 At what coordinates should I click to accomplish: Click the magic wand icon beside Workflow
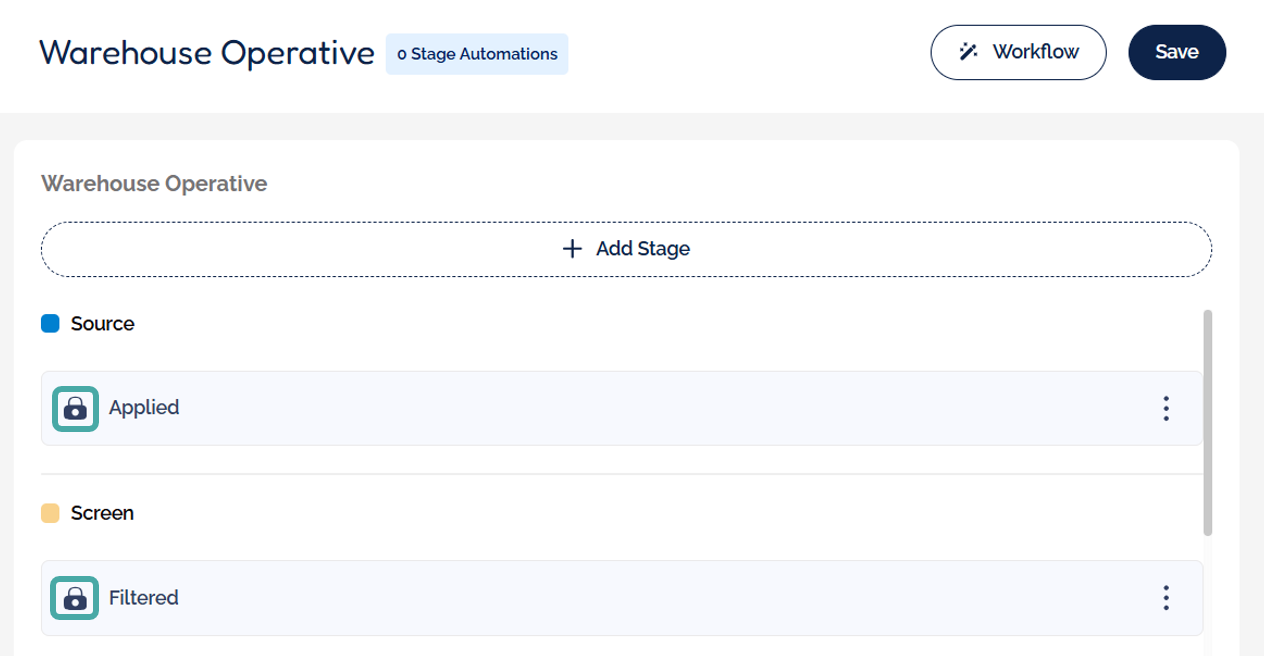click(968, 52)
